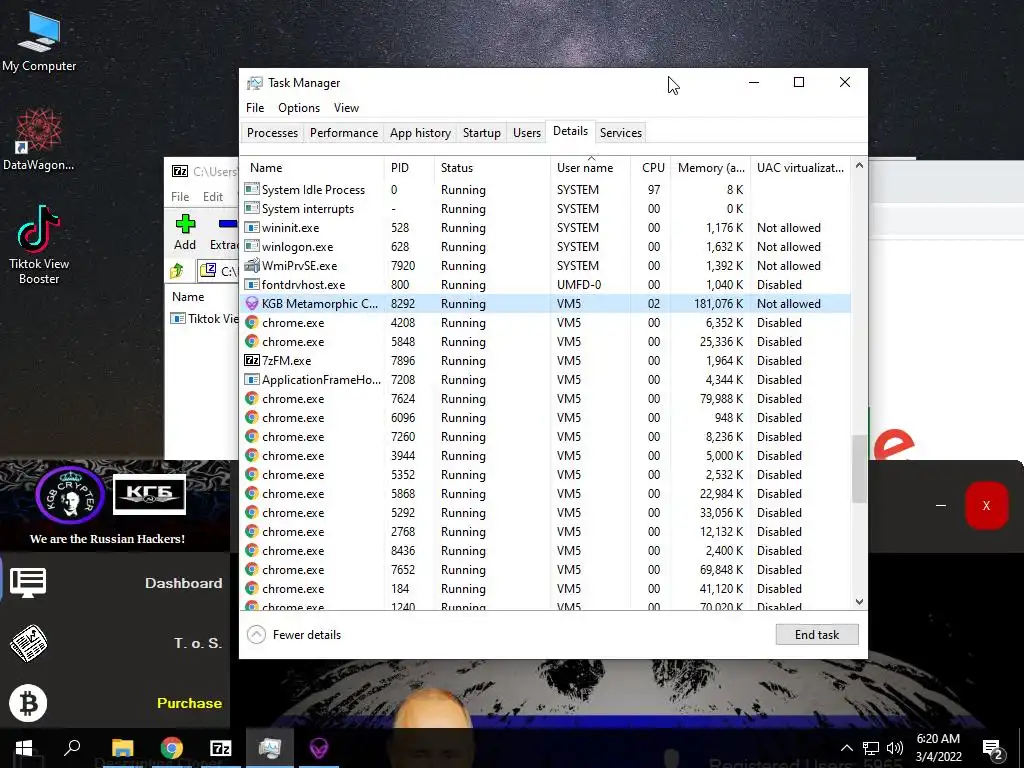Click the Task Manager scrollbar thumb
The height and width of the screenshot is (768, 1024).
(859, 469)
